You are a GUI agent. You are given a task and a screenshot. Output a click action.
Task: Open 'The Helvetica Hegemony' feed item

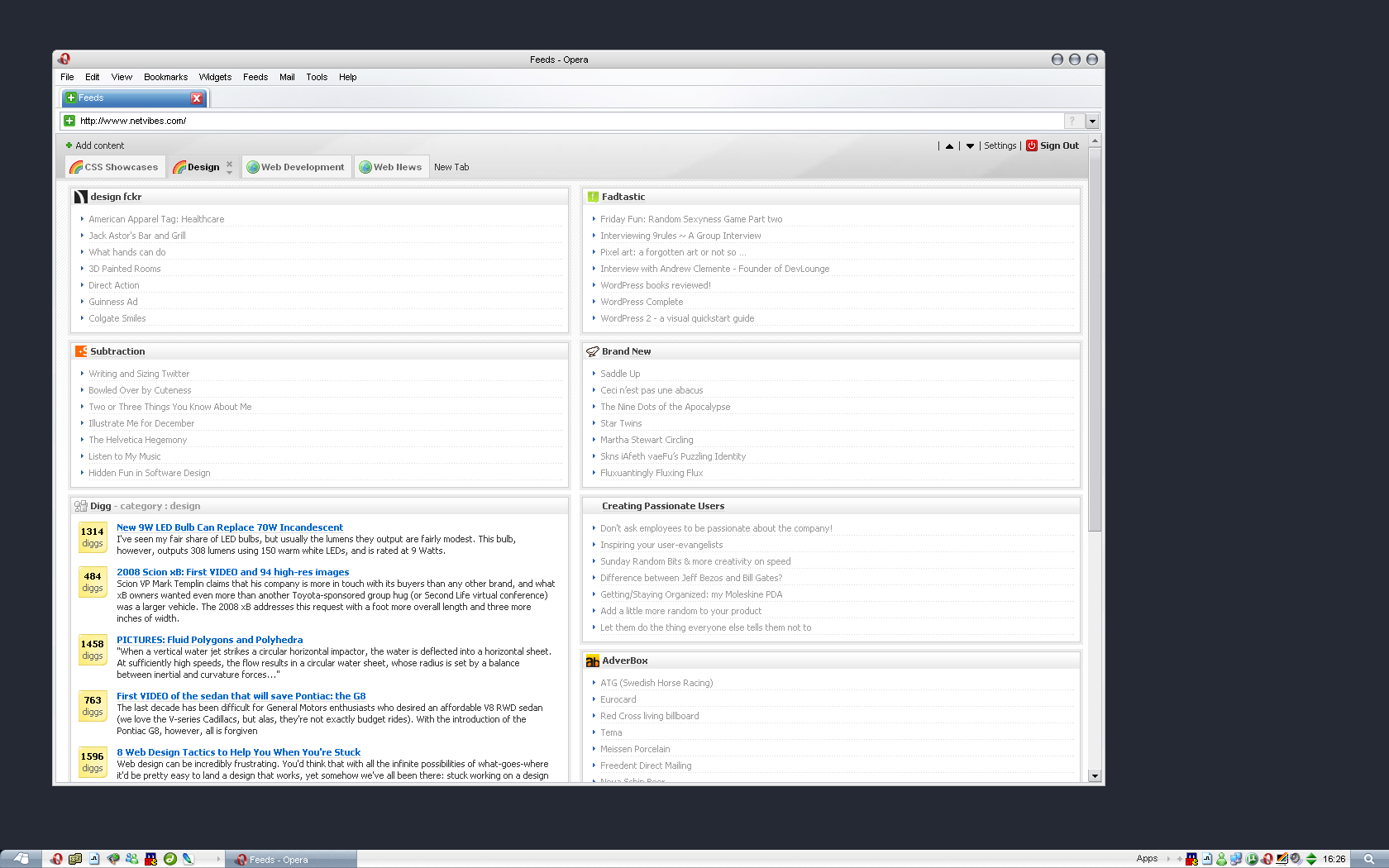pos(138,440)
